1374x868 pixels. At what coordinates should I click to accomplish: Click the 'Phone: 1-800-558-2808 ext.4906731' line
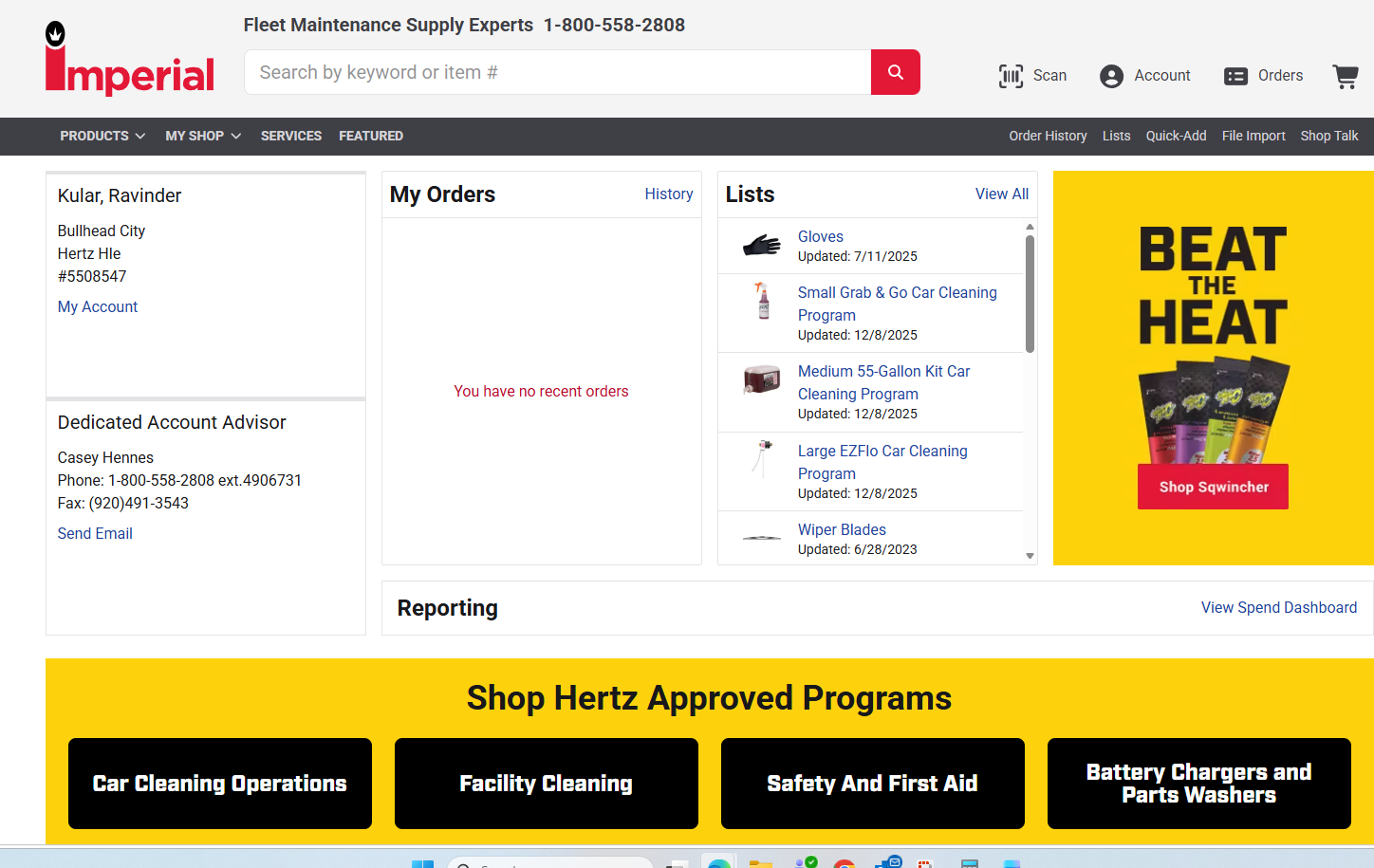179,480
